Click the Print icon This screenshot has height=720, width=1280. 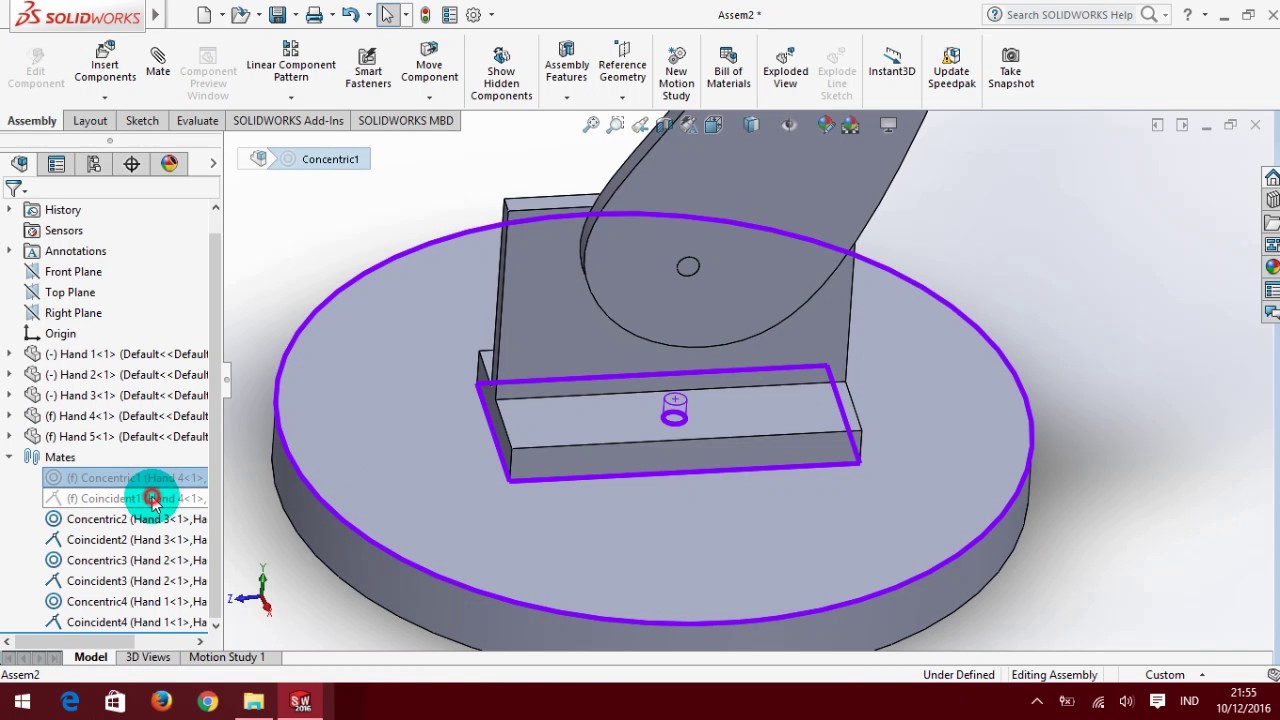[x=314, y=15]
